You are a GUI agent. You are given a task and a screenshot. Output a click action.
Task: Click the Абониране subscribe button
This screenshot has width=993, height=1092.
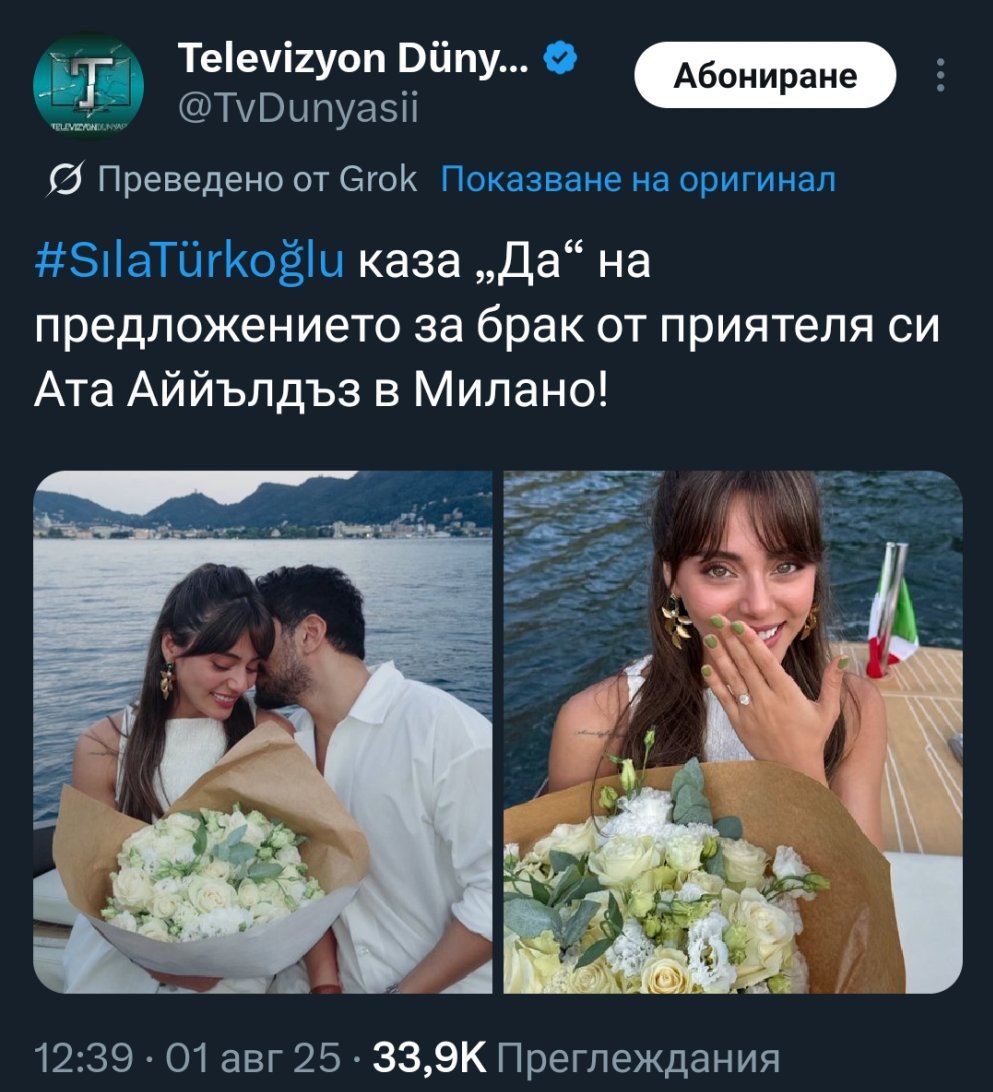[x=765, y=75]
